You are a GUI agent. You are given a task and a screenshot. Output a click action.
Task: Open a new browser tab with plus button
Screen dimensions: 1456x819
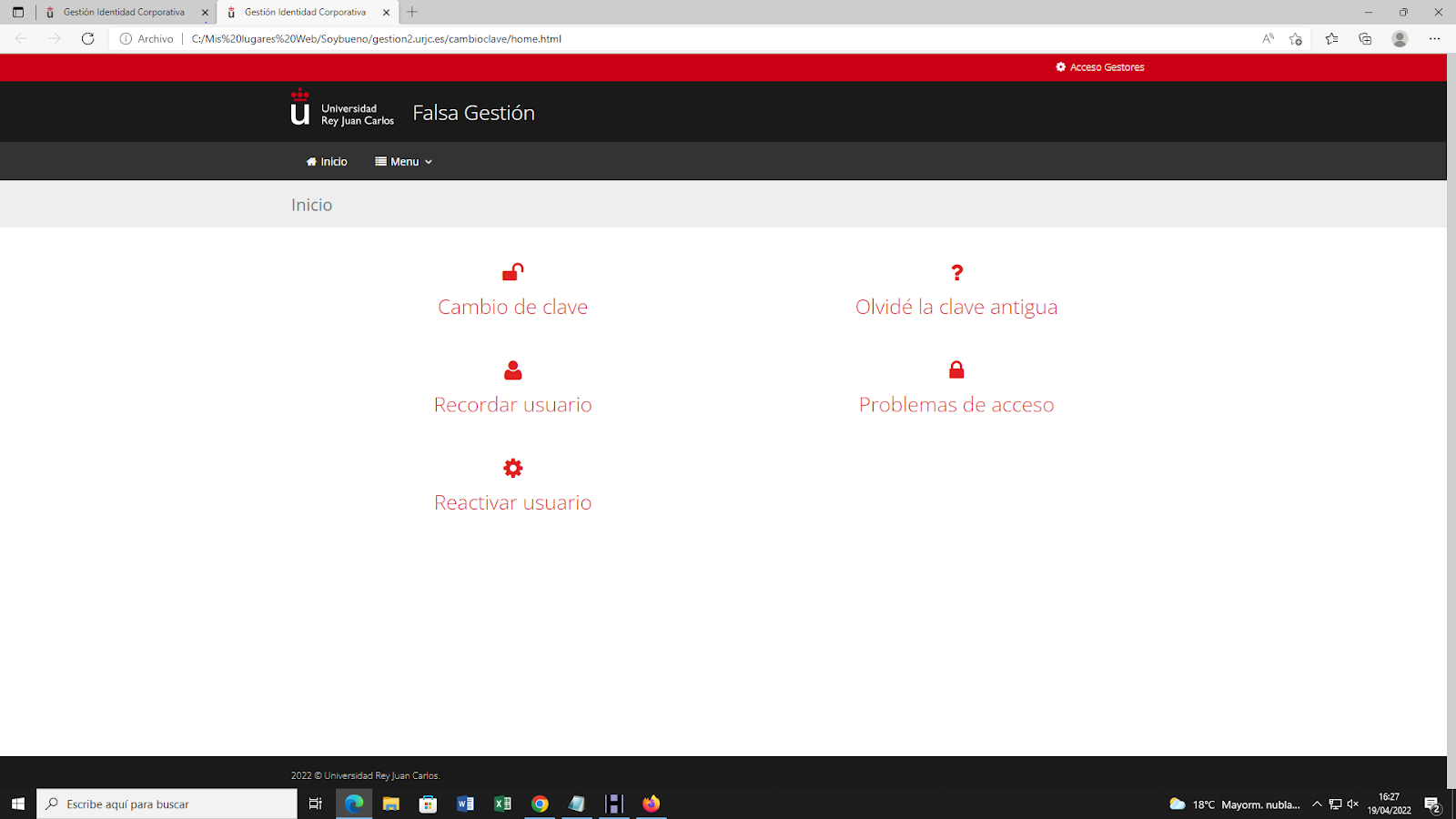point(412,12)
